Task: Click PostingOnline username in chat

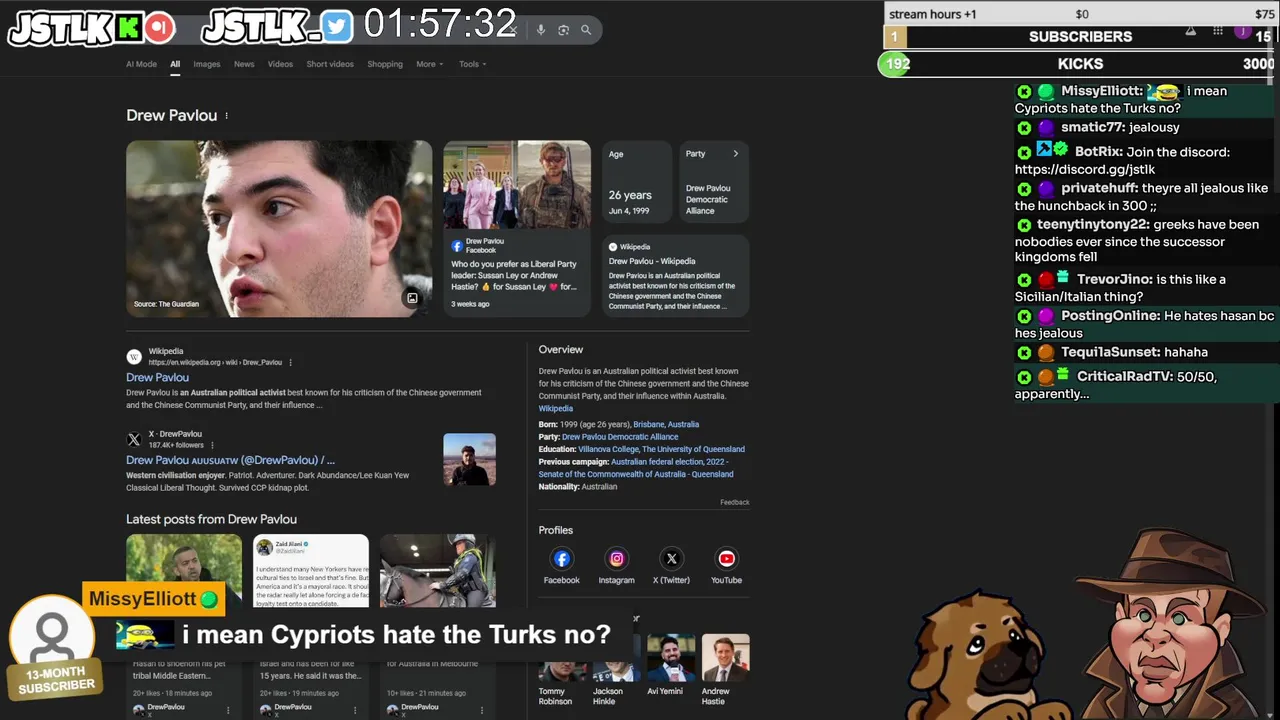Action: 1111,316
